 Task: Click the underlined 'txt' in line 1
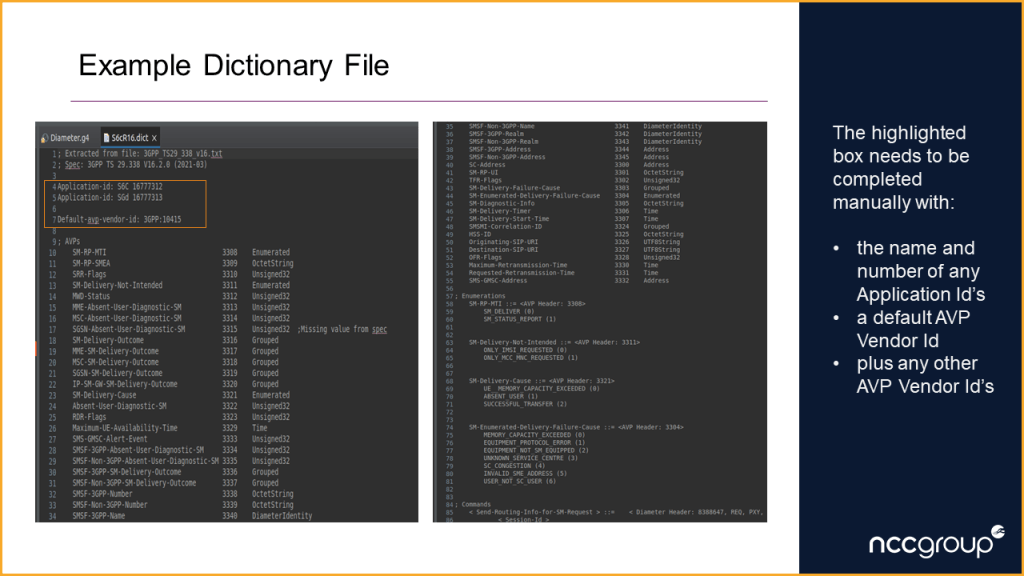(x=216, y=154)
